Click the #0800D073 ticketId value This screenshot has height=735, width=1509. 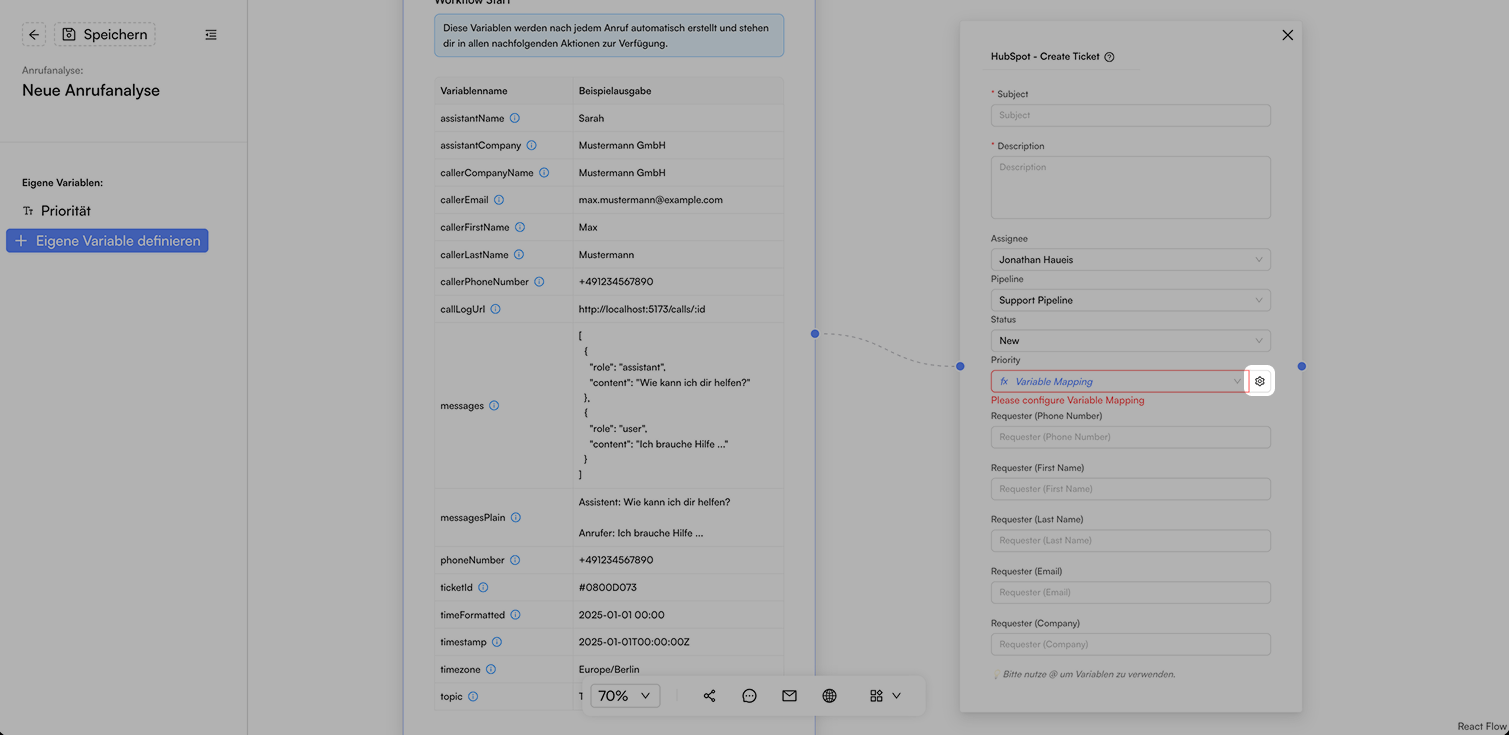click(608, 588)
